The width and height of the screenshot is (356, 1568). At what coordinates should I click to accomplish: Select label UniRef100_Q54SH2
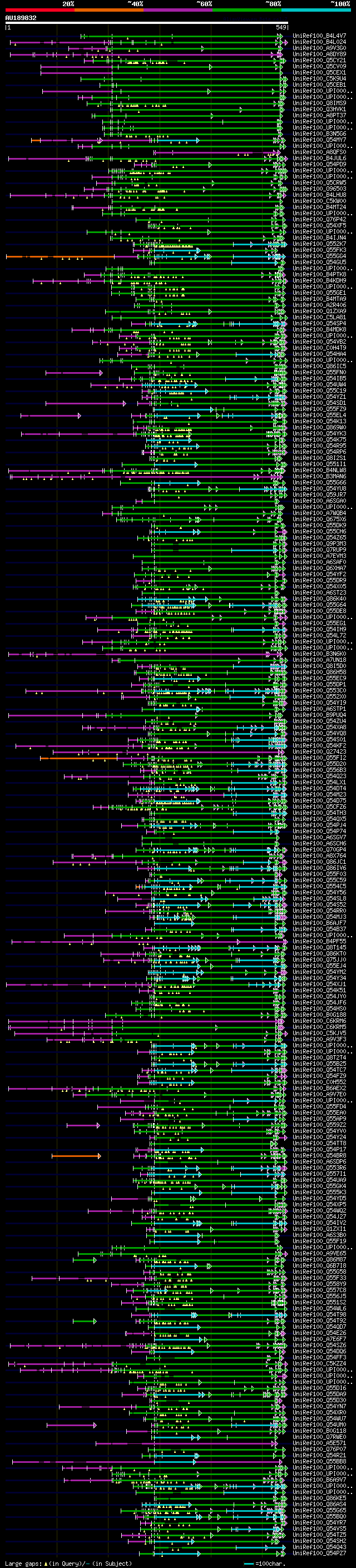[319, 1541]
